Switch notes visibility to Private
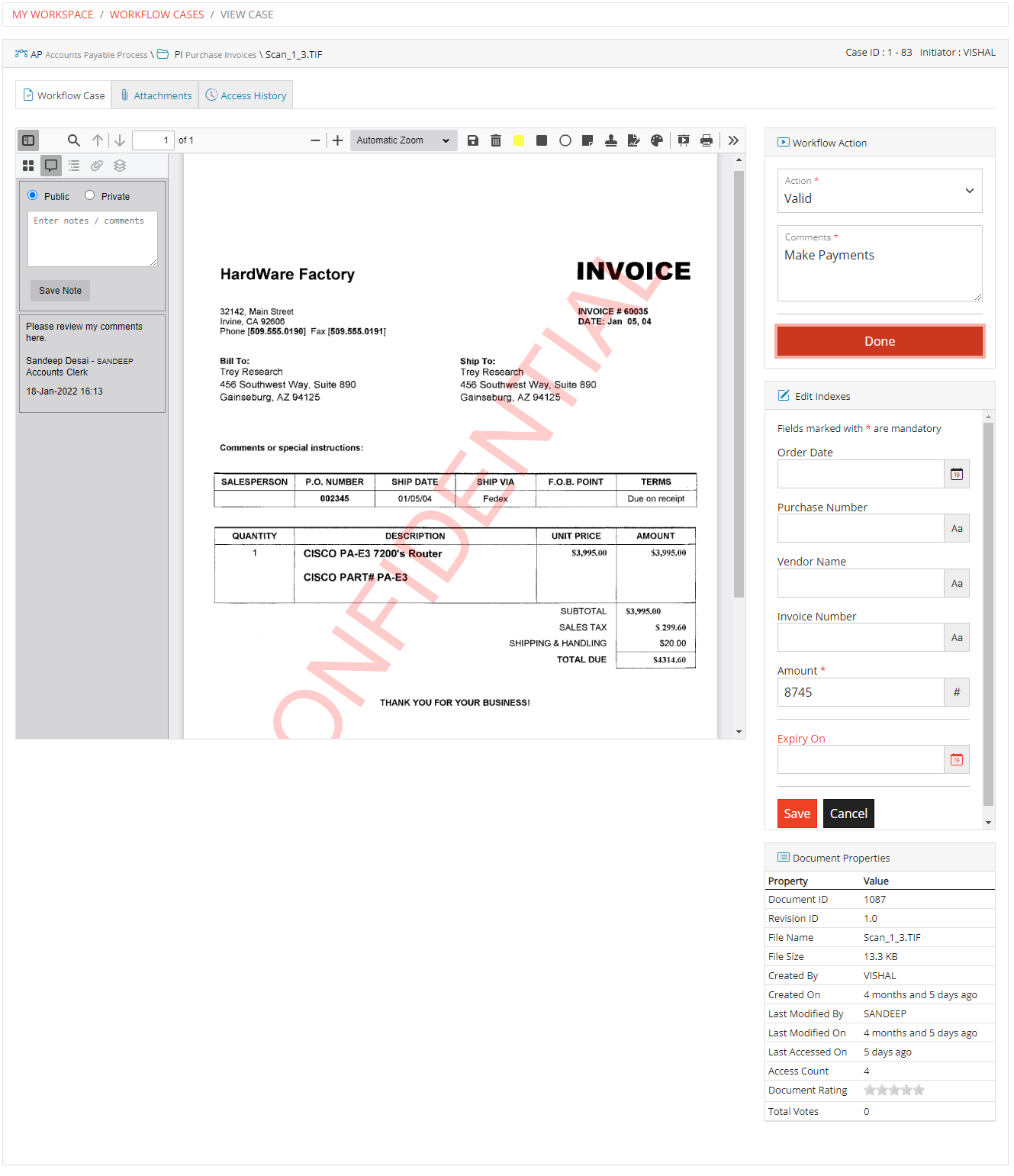Image resolution: width=1014 pixels, height=1176 pixels. pyautogui.click(x=89, y=195)
